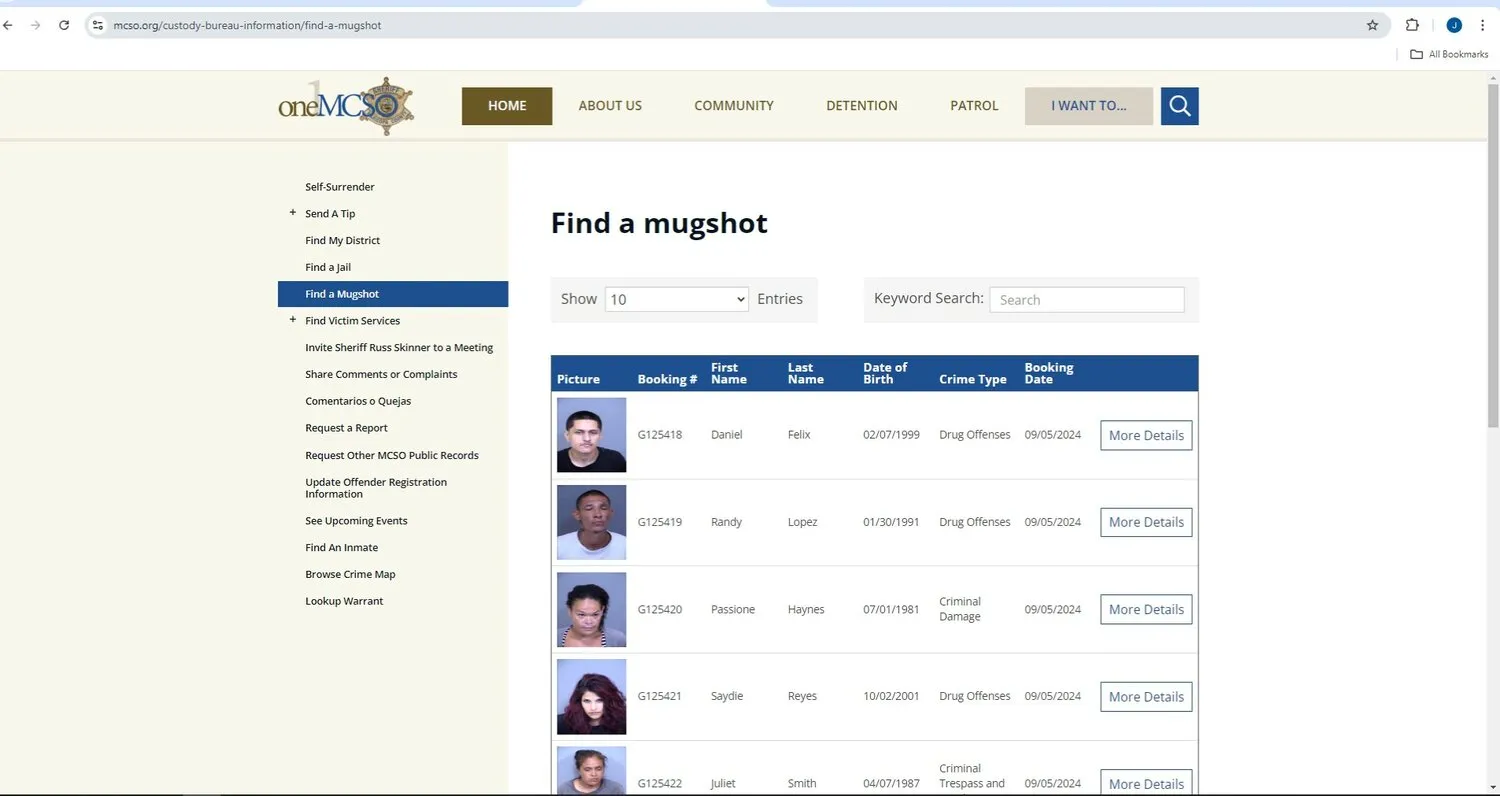Open the Chrome profile avatar
The width and height of the screenshot is (1500, 796).
[1454, 25]
